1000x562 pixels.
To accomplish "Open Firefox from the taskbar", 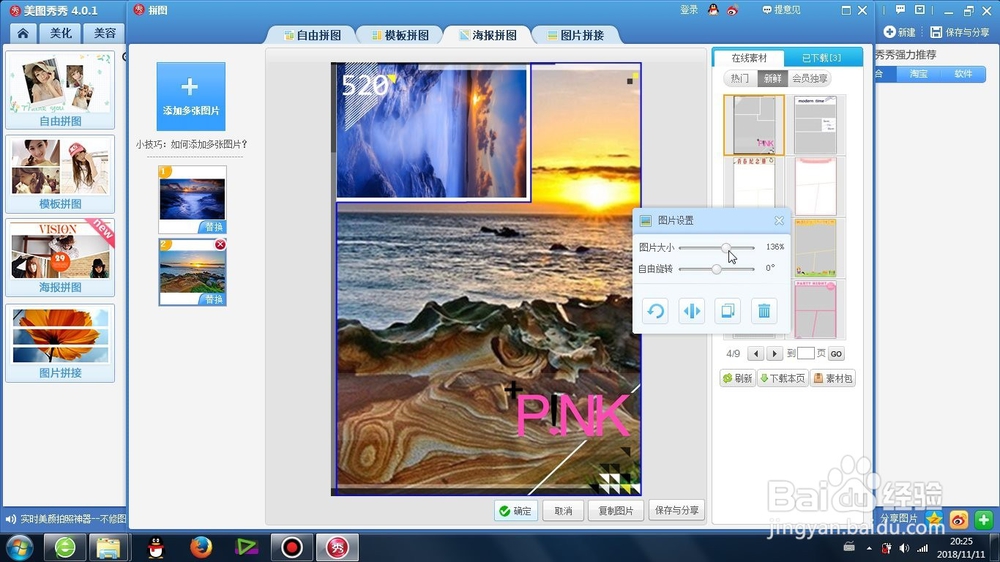I will (201, 547).
